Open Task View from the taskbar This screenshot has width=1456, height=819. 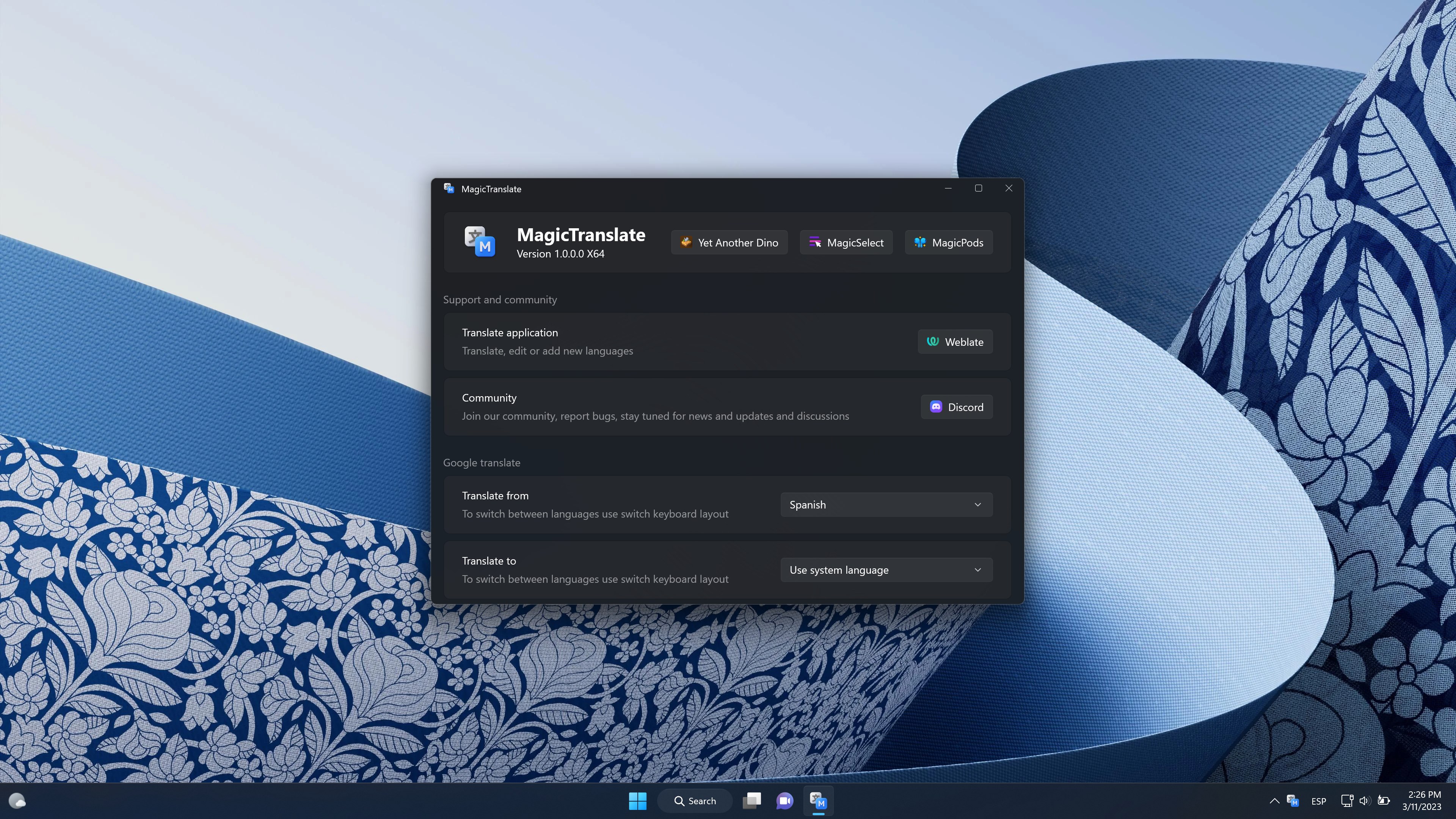752,801
